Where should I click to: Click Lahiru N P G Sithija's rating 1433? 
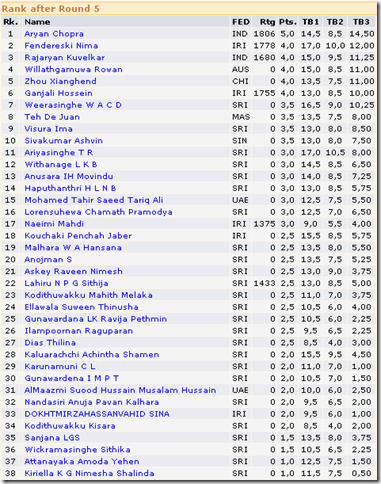click(264, 283)
